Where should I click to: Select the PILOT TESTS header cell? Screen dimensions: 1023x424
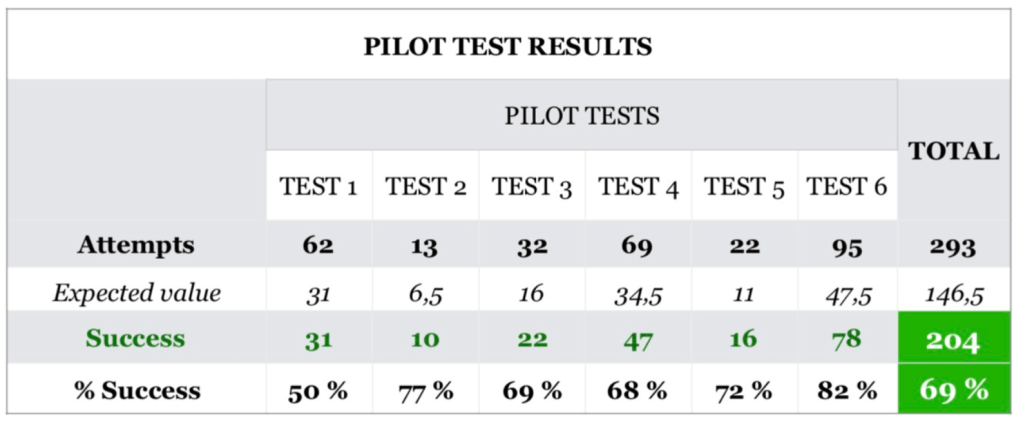[581, 116]
